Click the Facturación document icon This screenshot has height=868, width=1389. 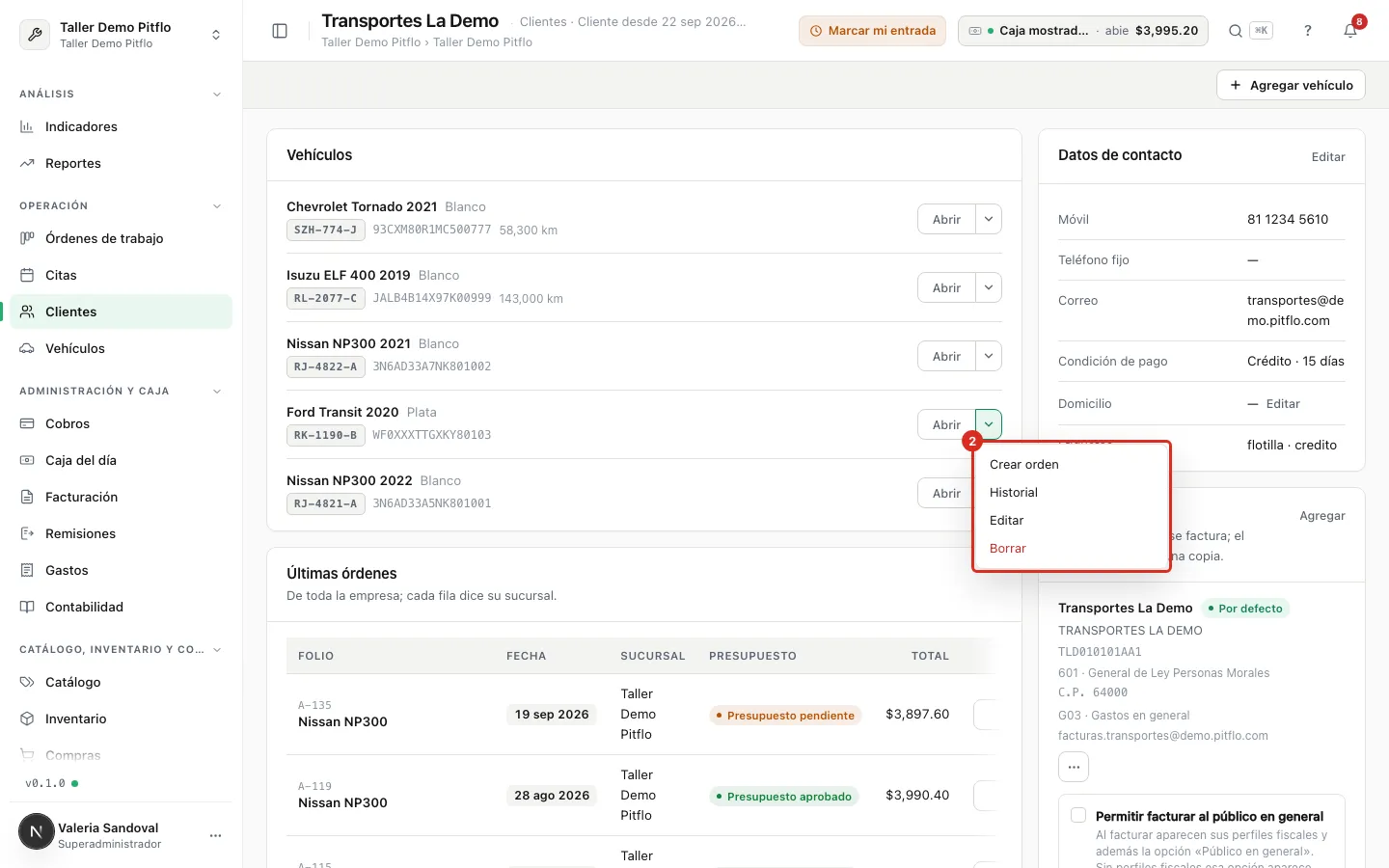pyautogui.click(x=27, y=497)
